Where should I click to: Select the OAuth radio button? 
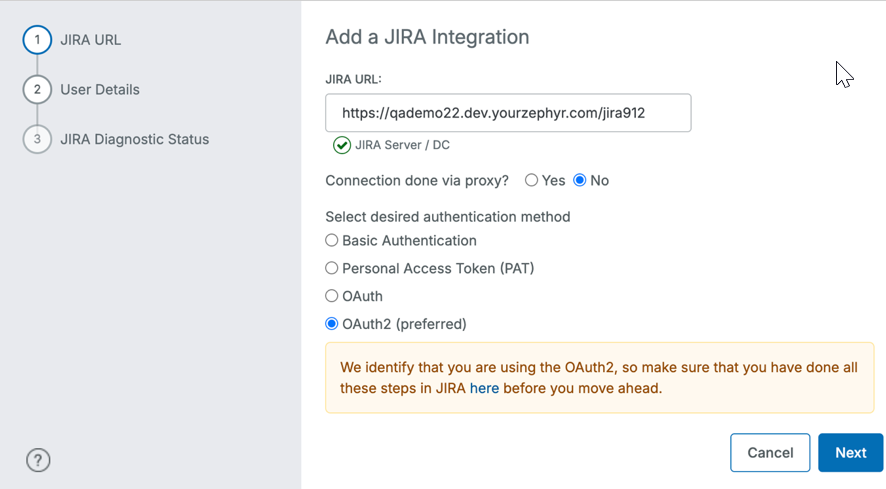tap(332, 297)
